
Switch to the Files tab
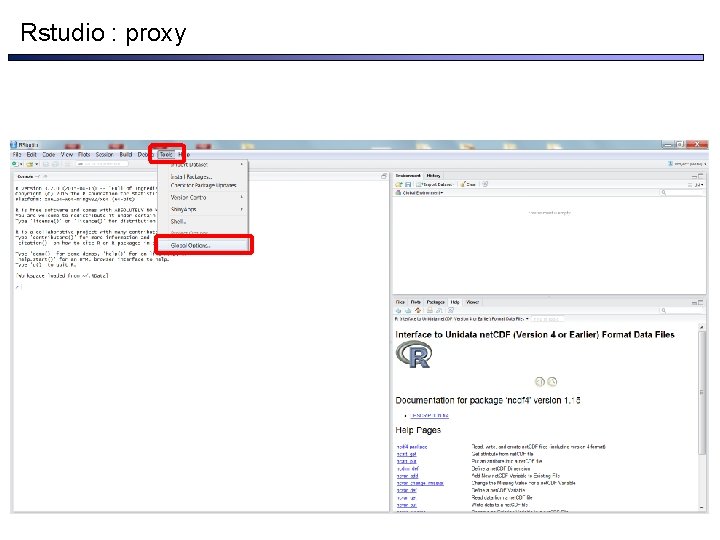[x=400, y=302]
